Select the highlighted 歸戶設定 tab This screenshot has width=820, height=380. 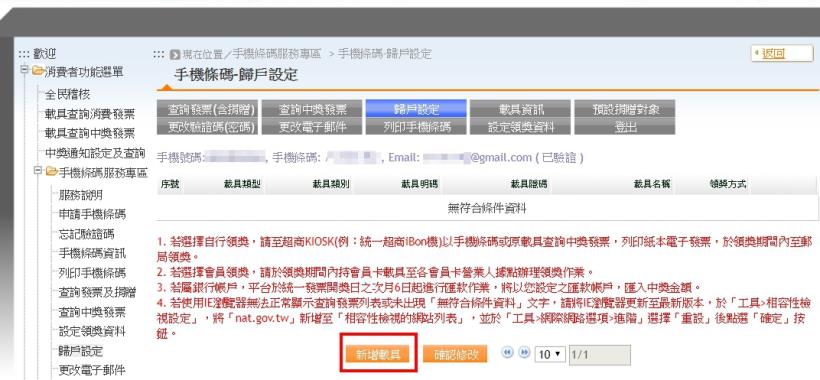tap(416, 109)
